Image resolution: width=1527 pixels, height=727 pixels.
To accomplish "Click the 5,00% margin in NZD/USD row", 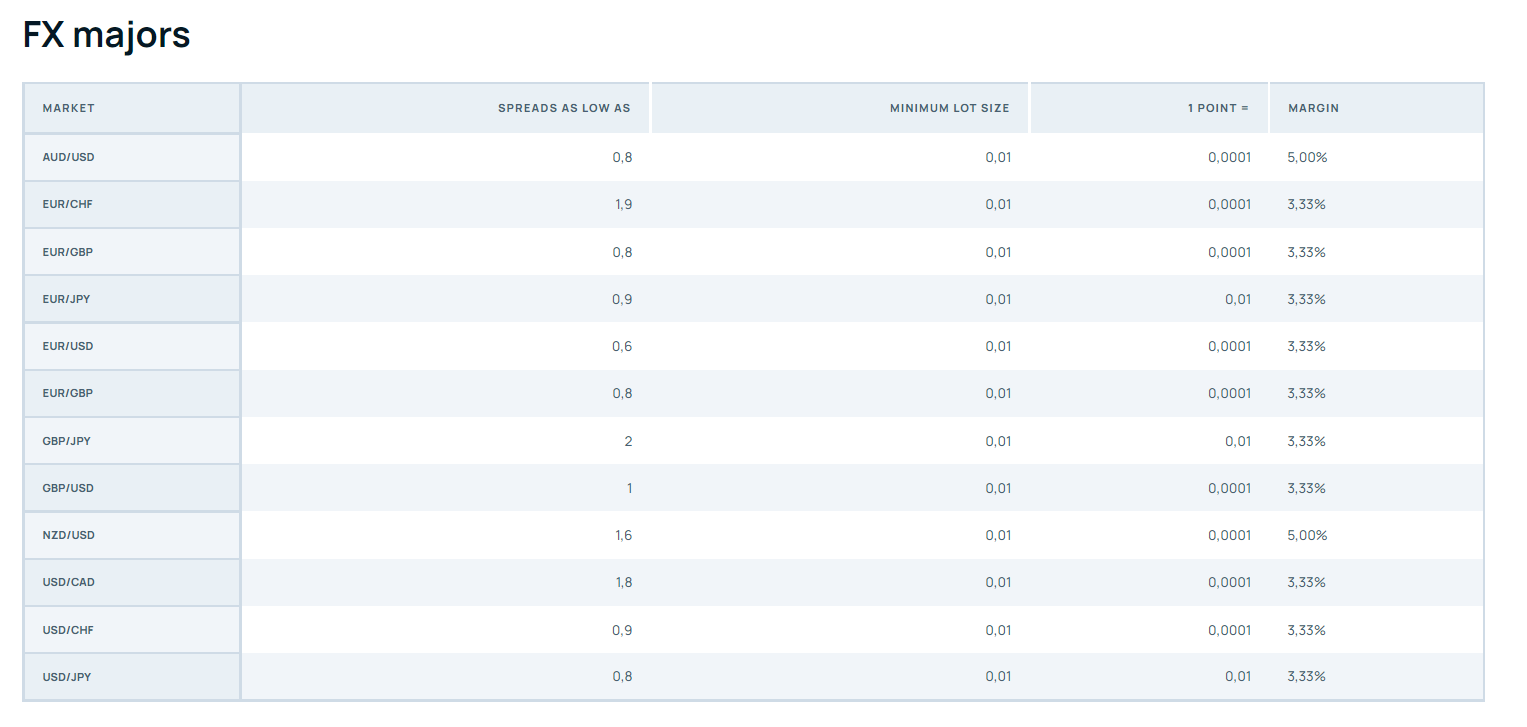I will pyautogui.click(x=1307, y=535).
